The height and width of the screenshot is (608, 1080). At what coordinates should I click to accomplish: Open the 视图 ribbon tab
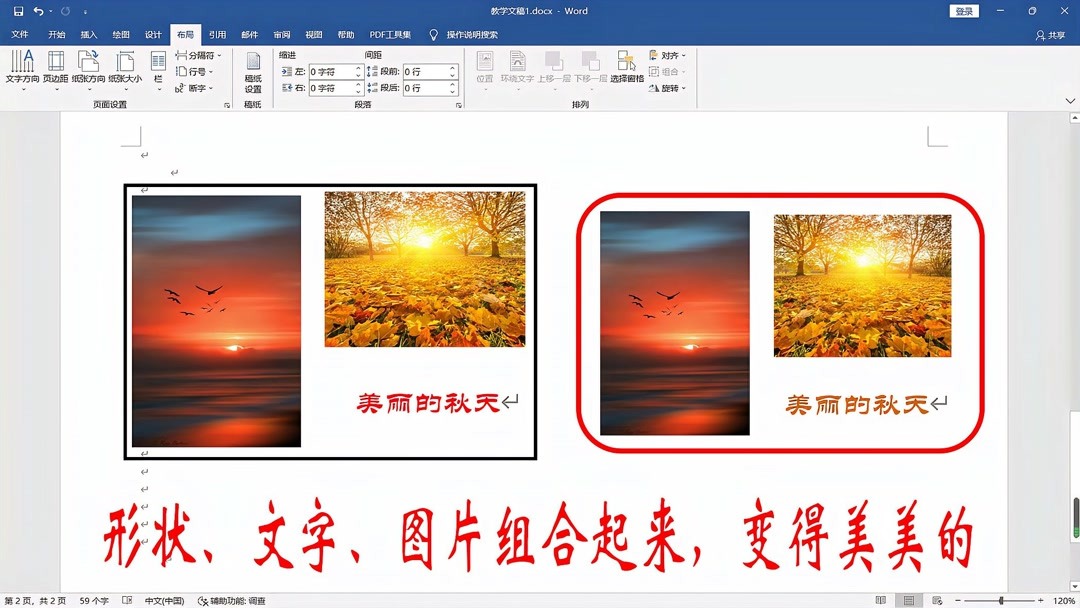pos(313,33)
